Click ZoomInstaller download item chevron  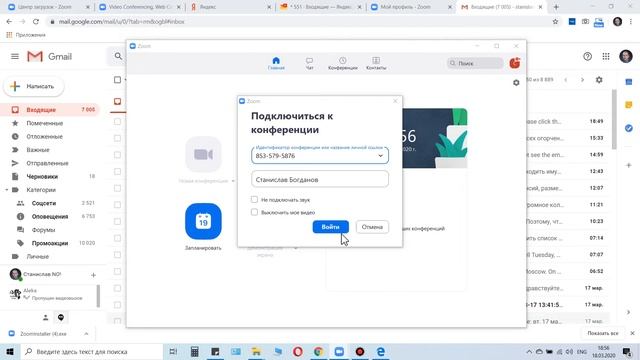click(86, 334)
